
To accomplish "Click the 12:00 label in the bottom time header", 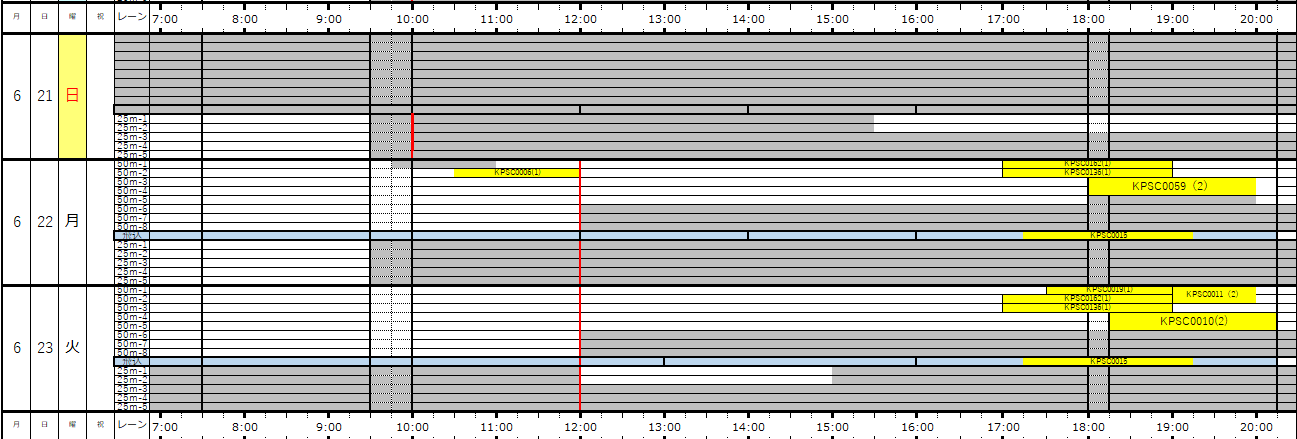I will 581,426.
